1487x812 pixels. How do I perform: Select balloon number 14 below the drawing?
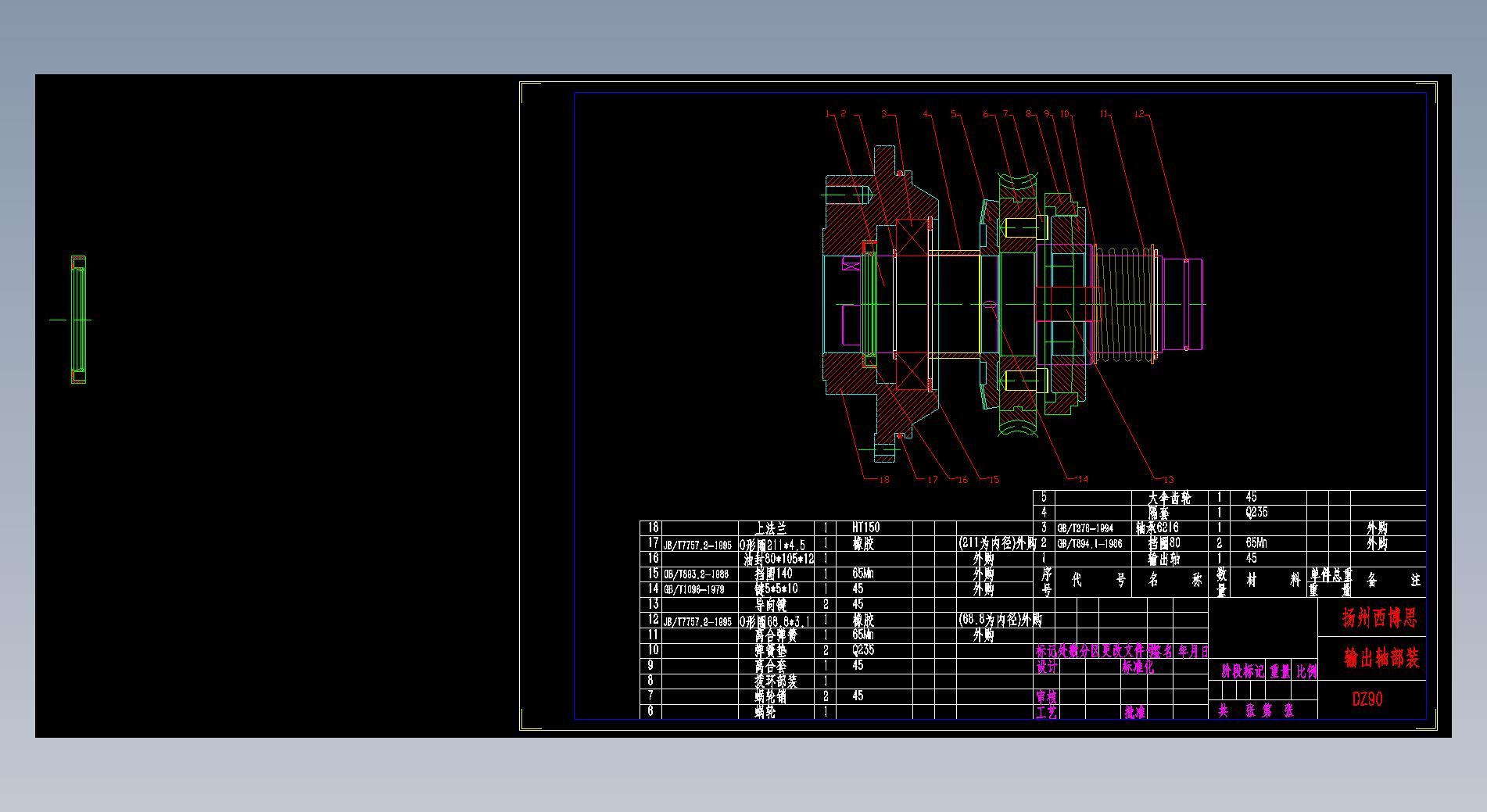click(x=1083, y=480)
